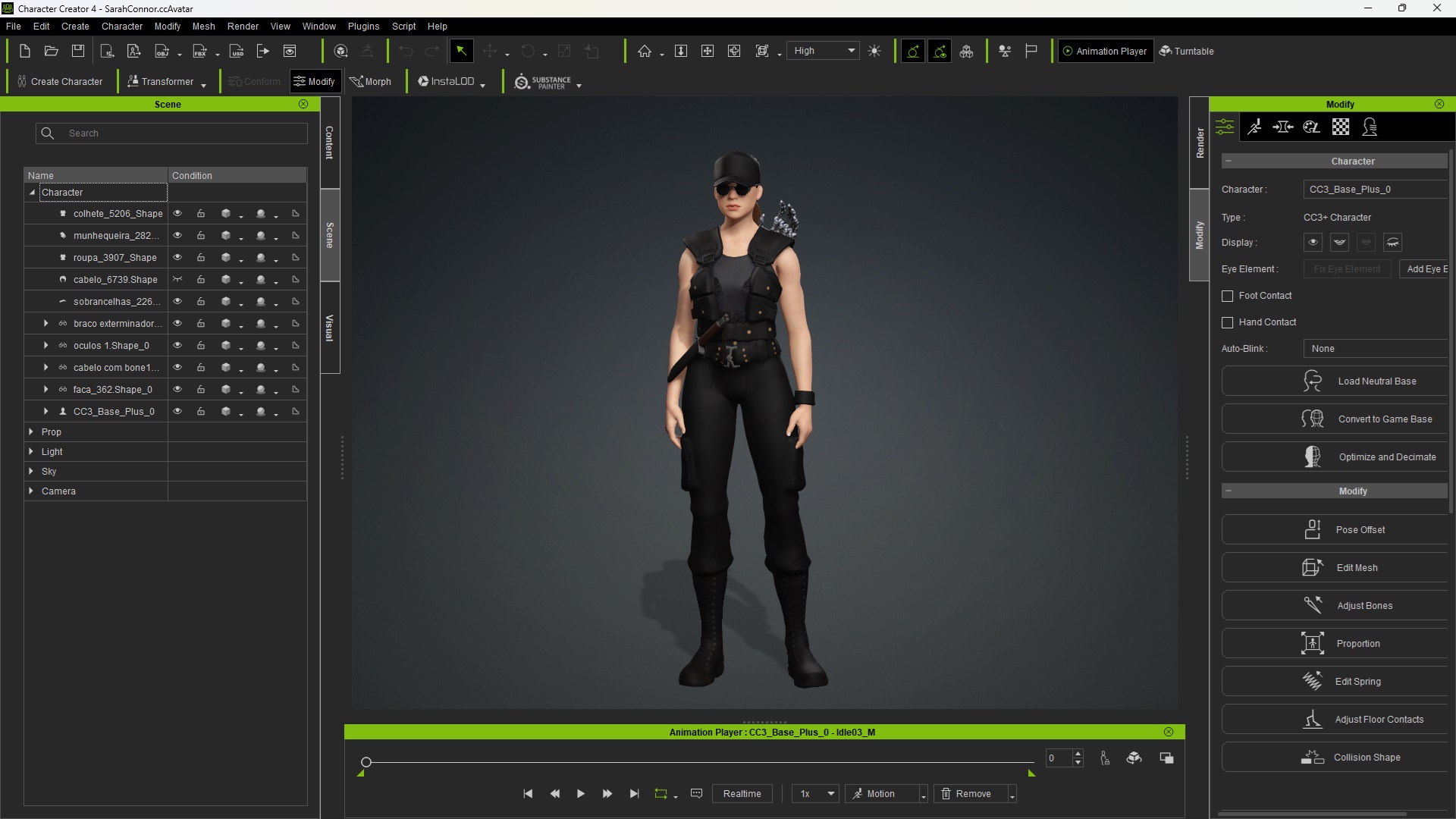Hide oculos 1.Shape_0 using its eye icon

pyautogui.click(x=177, y=346)
